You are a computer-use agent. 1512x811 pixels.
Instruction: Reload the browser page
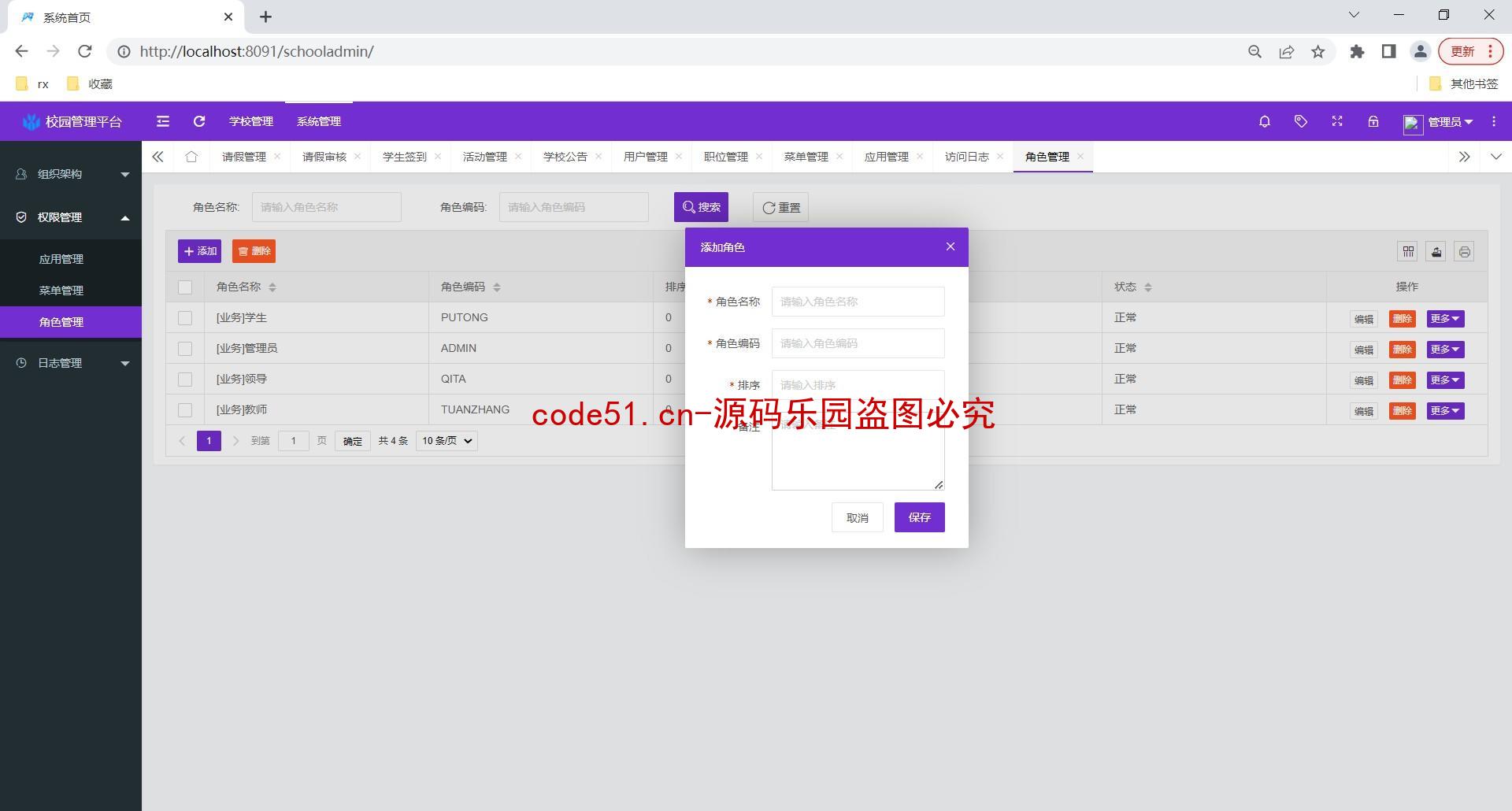(85, 51)
